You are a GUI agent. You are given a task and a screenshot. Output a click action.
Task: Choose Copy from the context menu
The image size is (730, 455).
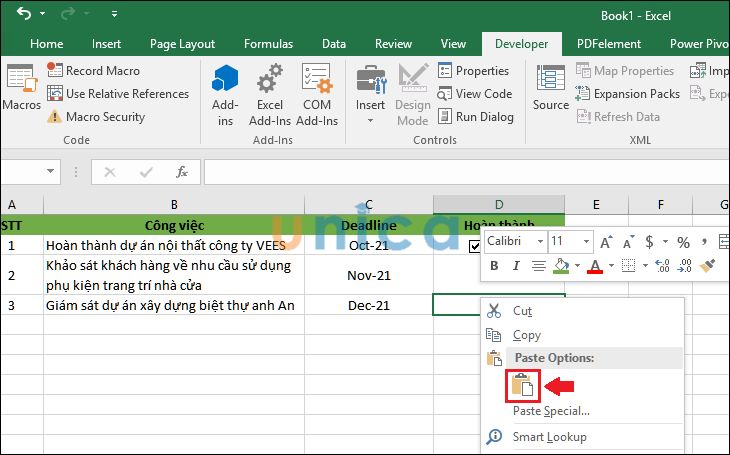(526, 335)
